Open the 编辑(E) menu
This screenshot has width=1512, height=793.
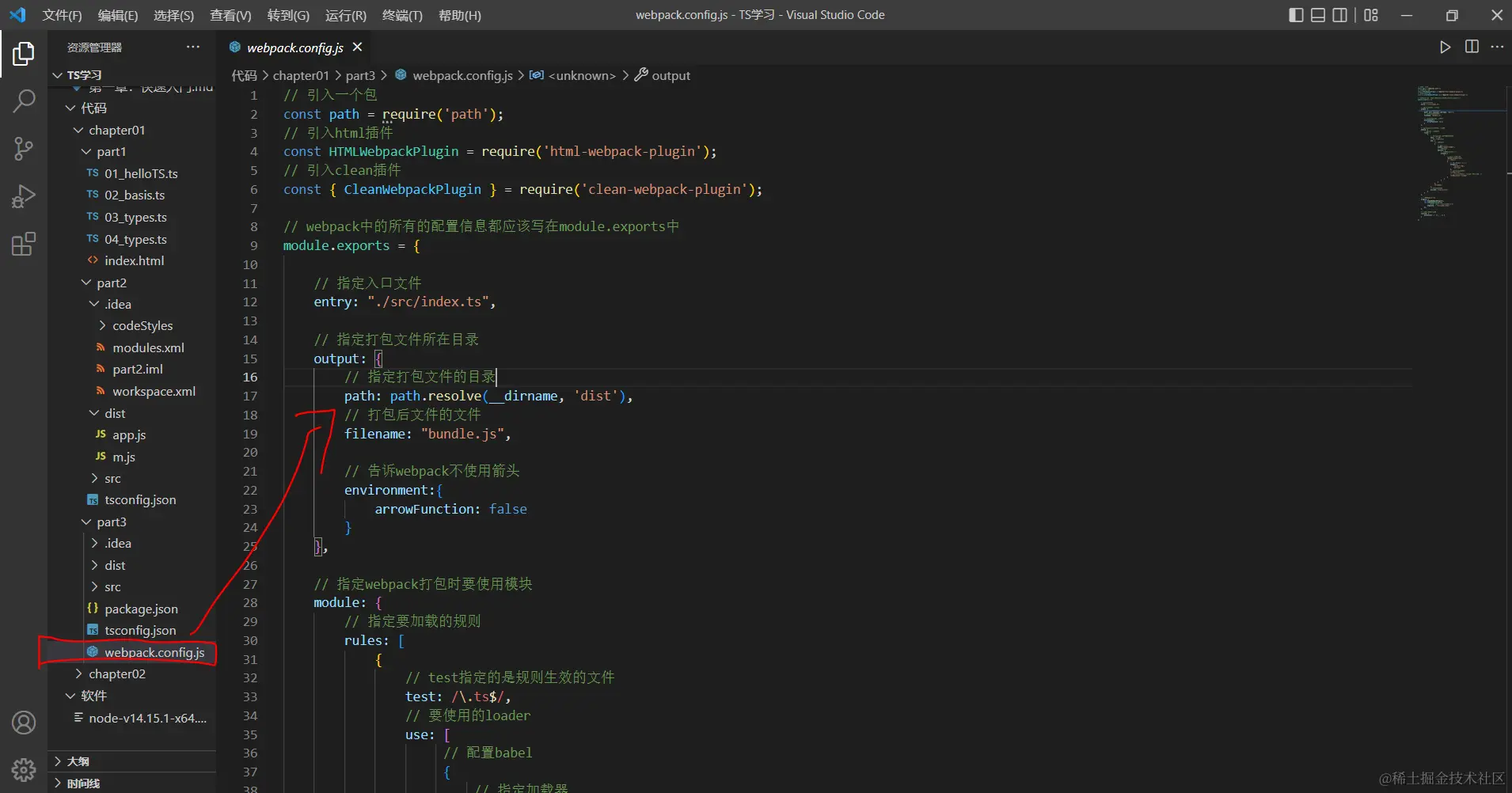tap(117, 15)
